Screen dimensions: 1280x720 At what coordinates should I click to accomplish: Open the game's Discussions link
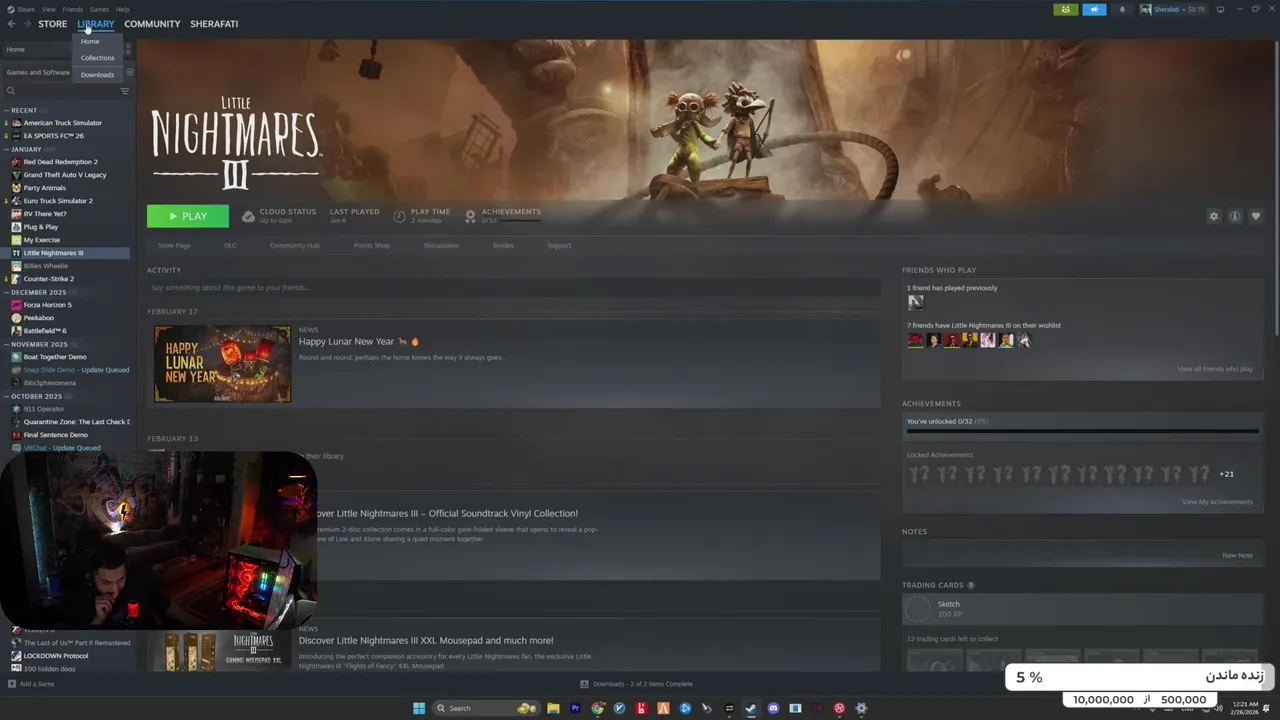point(441,245)
